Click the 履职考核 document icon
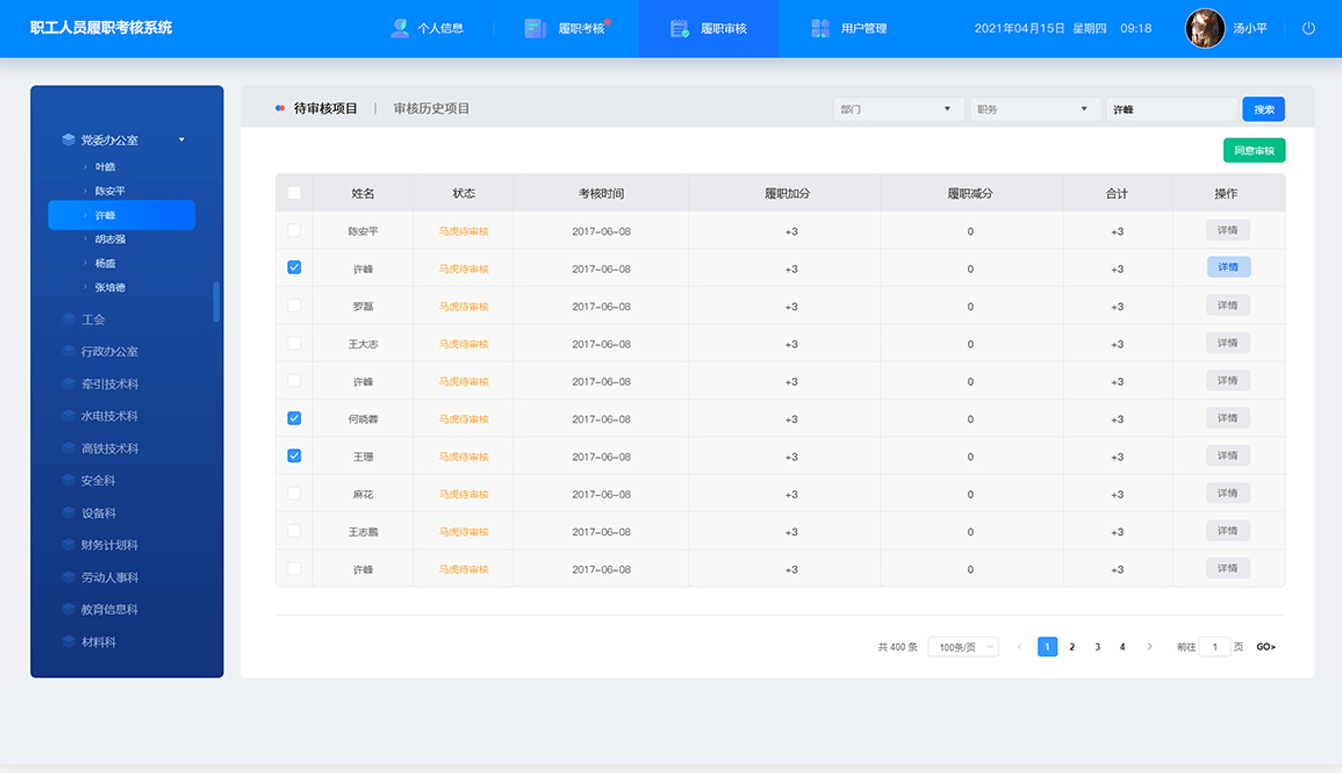Viewport: 1342px width, 773px height. [535, 28]
